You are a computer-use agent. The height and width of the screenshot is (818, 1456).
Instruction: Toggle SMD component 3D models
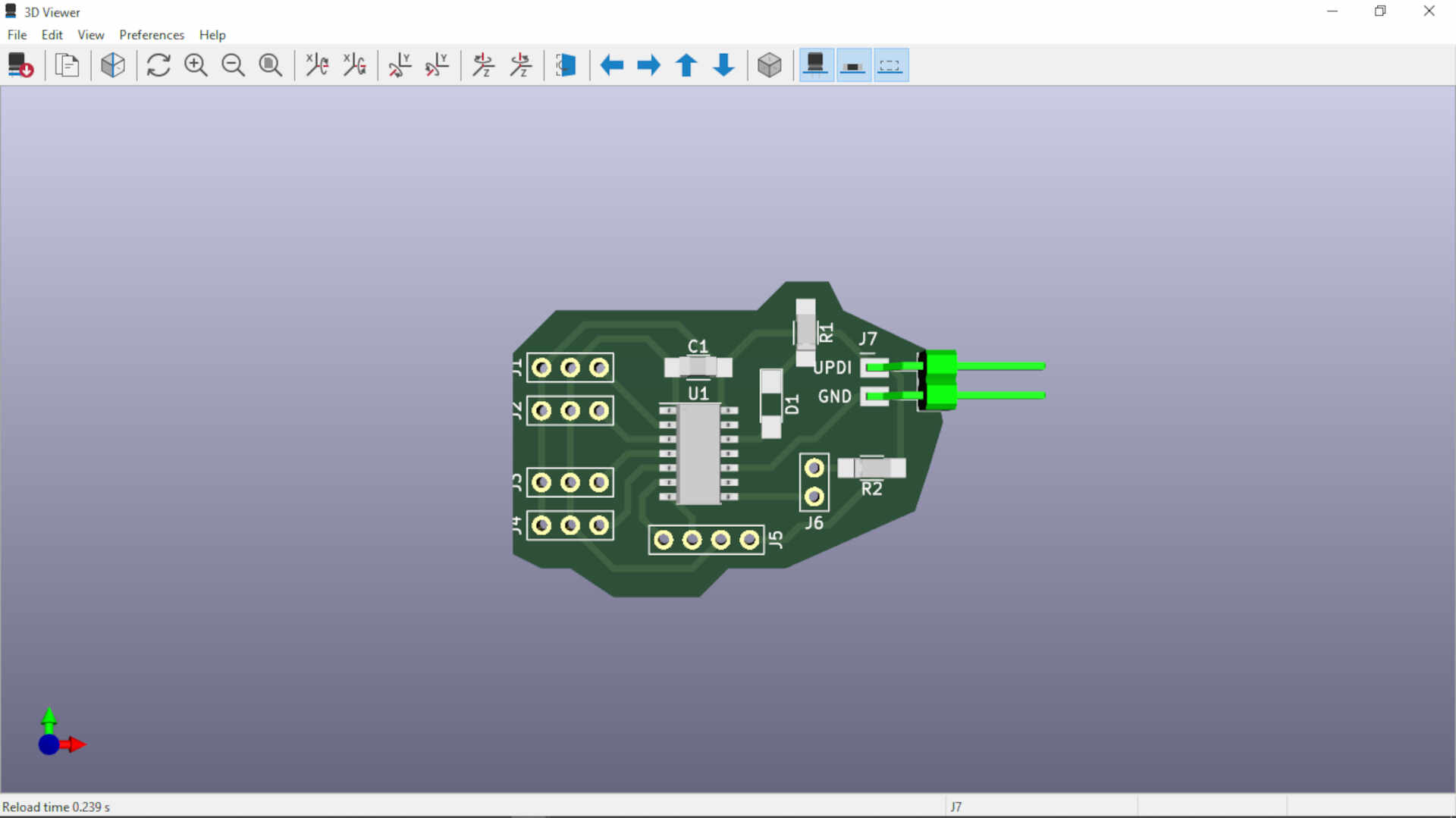click(x=852, y=65)
